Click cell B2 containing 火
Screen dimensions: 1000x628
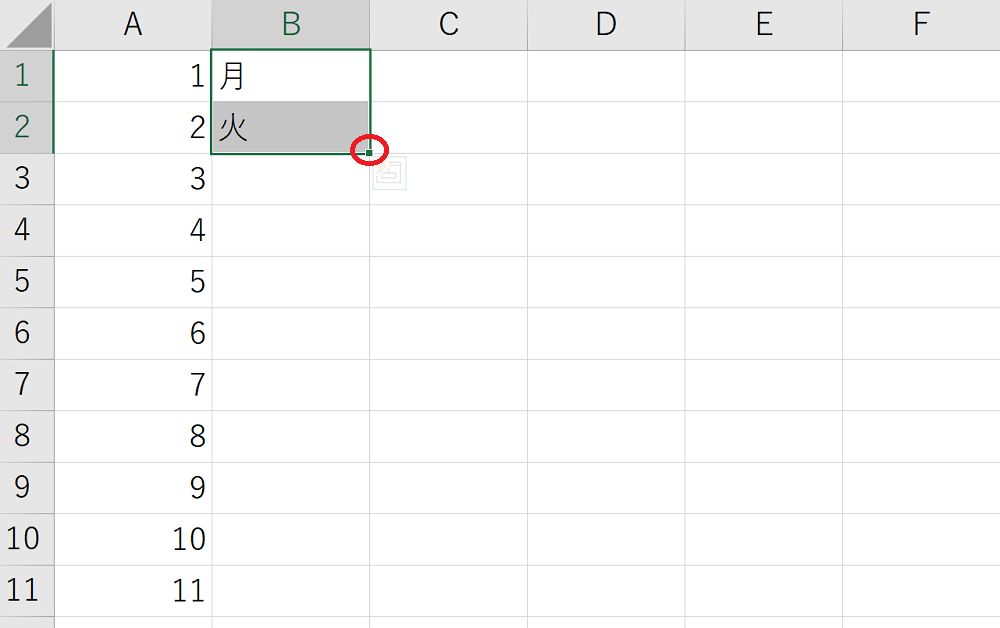291,128
